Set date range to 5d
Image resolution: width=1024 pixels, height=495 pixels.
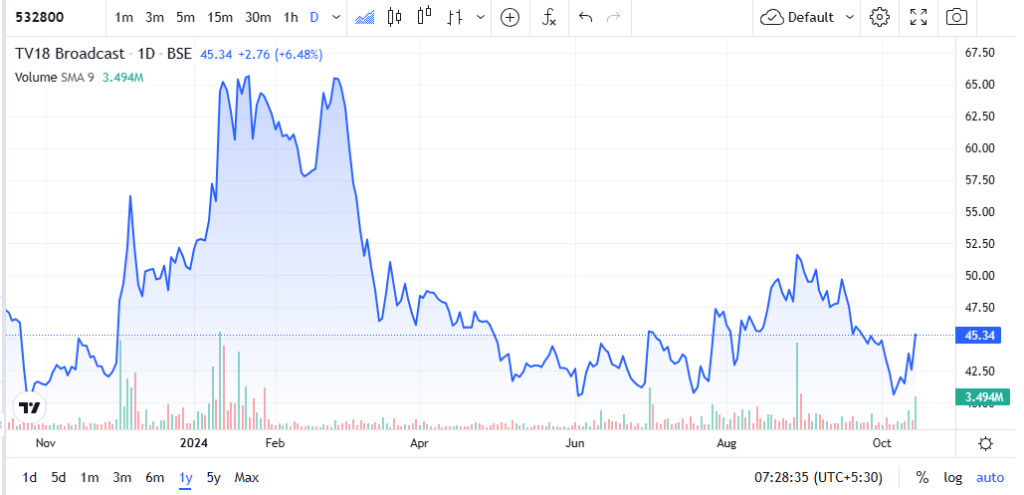59,478
